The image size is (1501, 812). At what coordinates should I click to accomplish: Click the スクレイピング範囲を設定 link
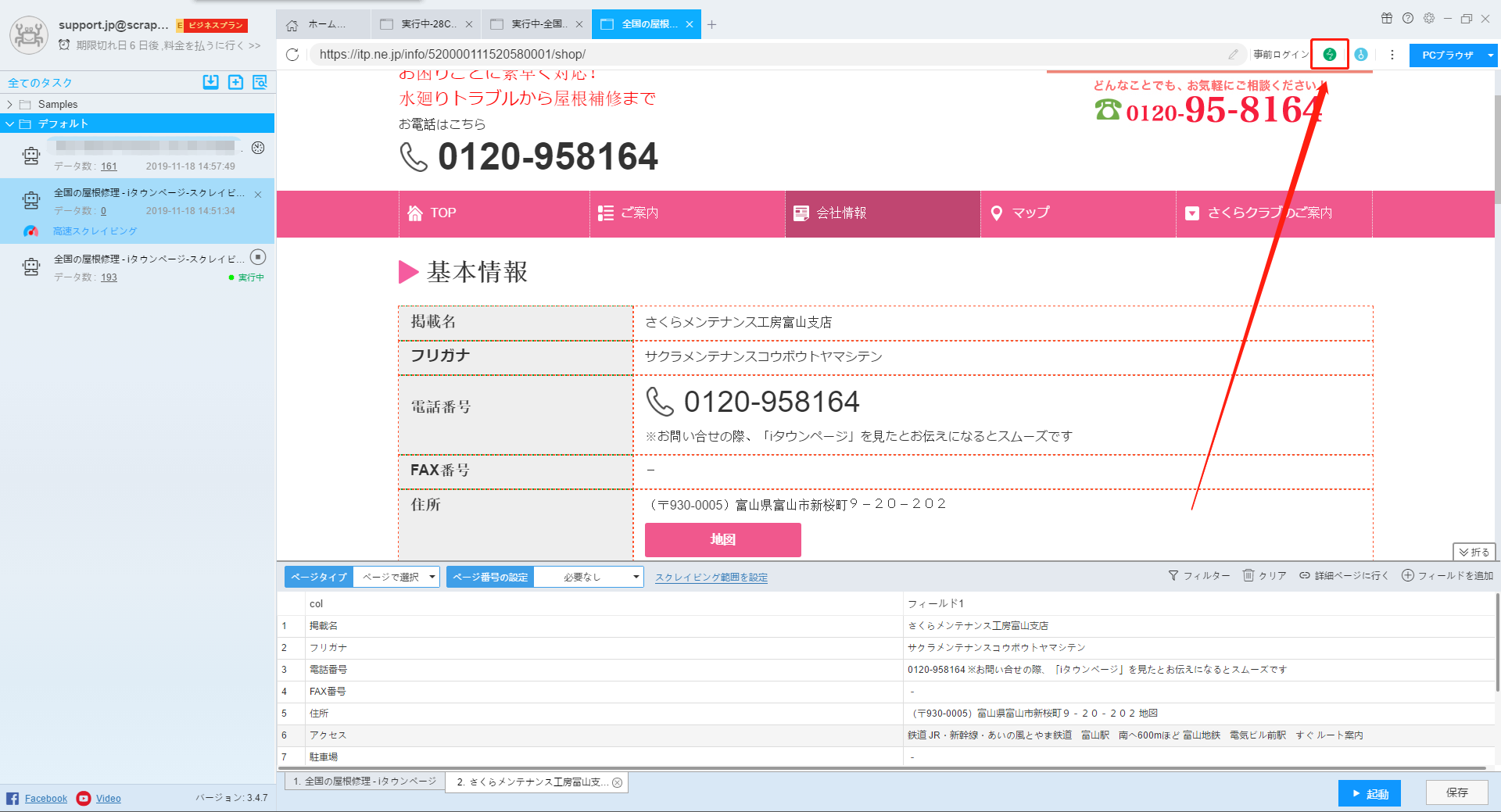tap(711, 577)
